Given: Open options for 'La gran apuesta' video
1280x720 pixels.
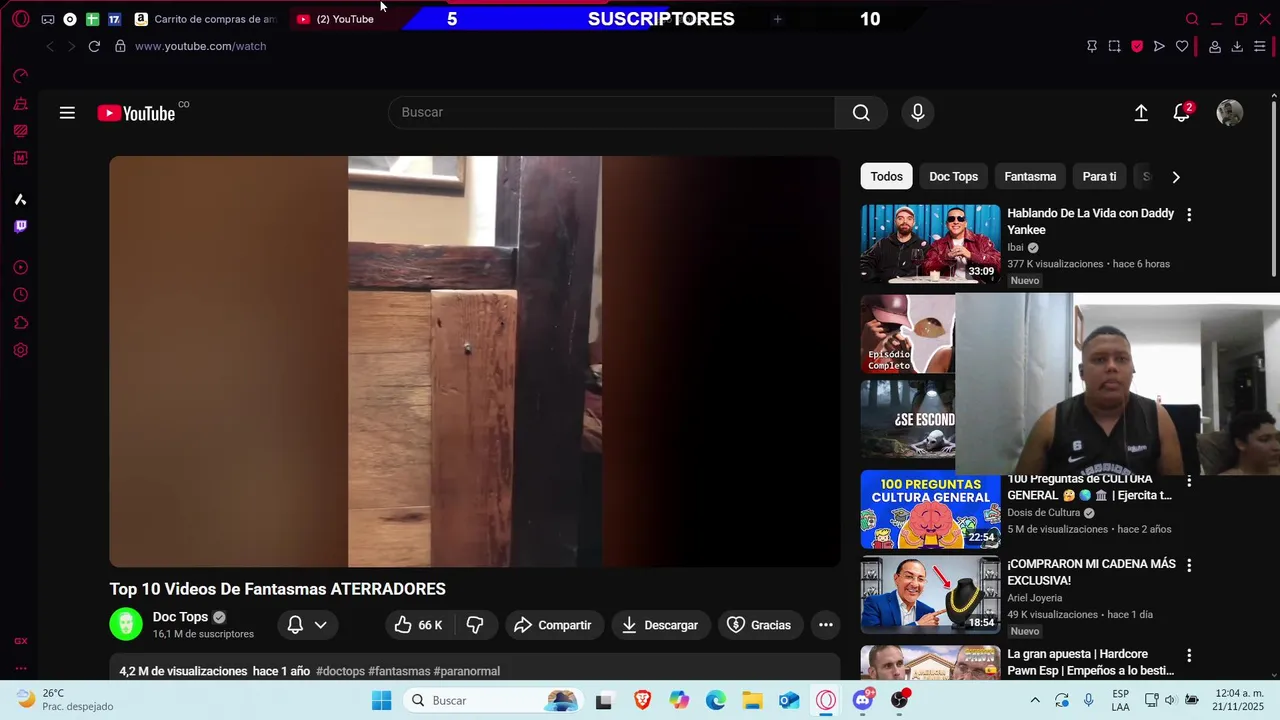Looking at the screenshot, I should point(1189,656).
